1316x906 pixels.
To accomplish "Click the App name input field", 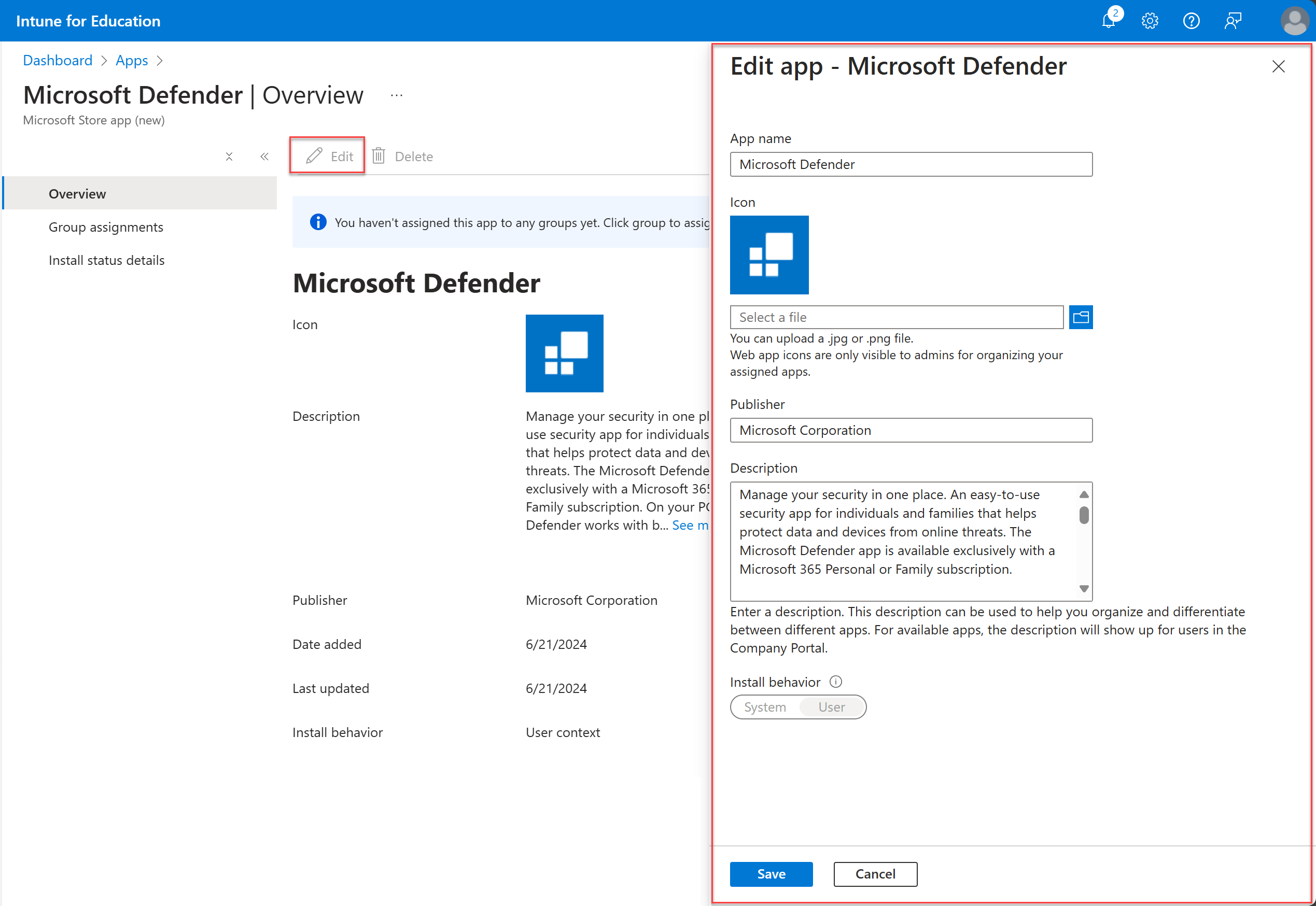I will pyautogui.click(x=912, y=164).
